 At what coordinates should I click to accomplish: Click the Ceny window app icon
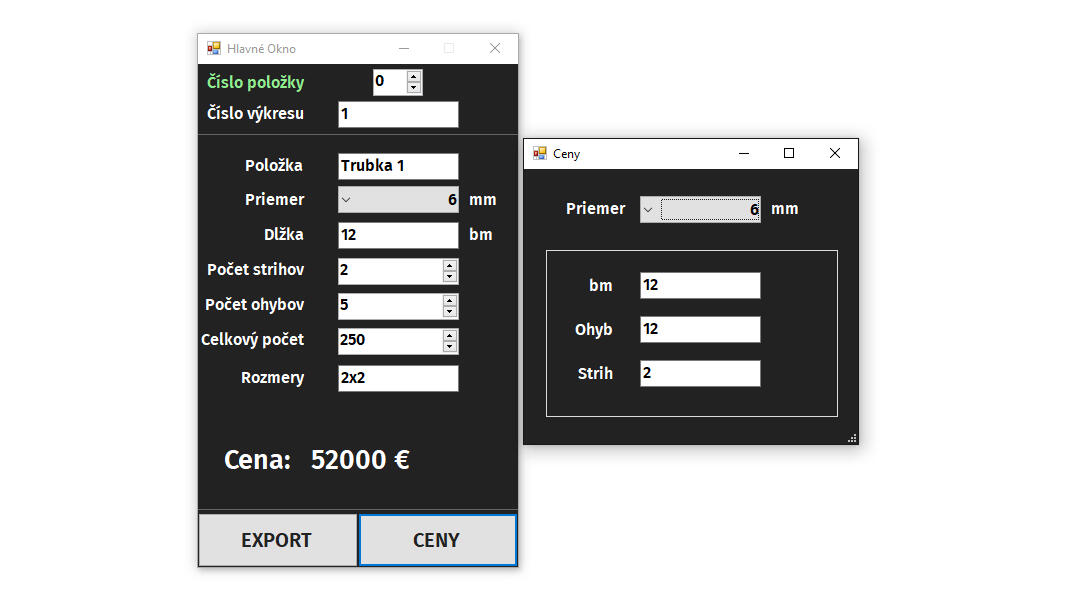point(539,153)
